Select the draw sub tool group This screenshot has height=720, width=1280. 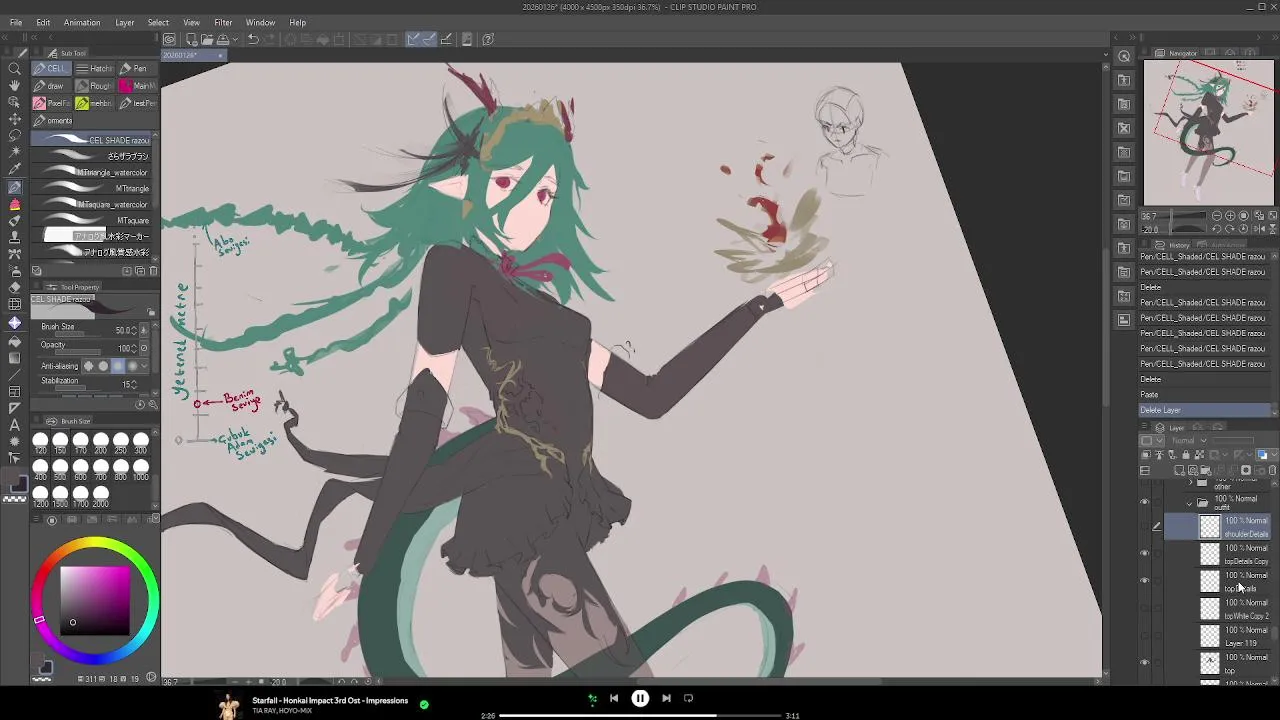pos(51,85)
